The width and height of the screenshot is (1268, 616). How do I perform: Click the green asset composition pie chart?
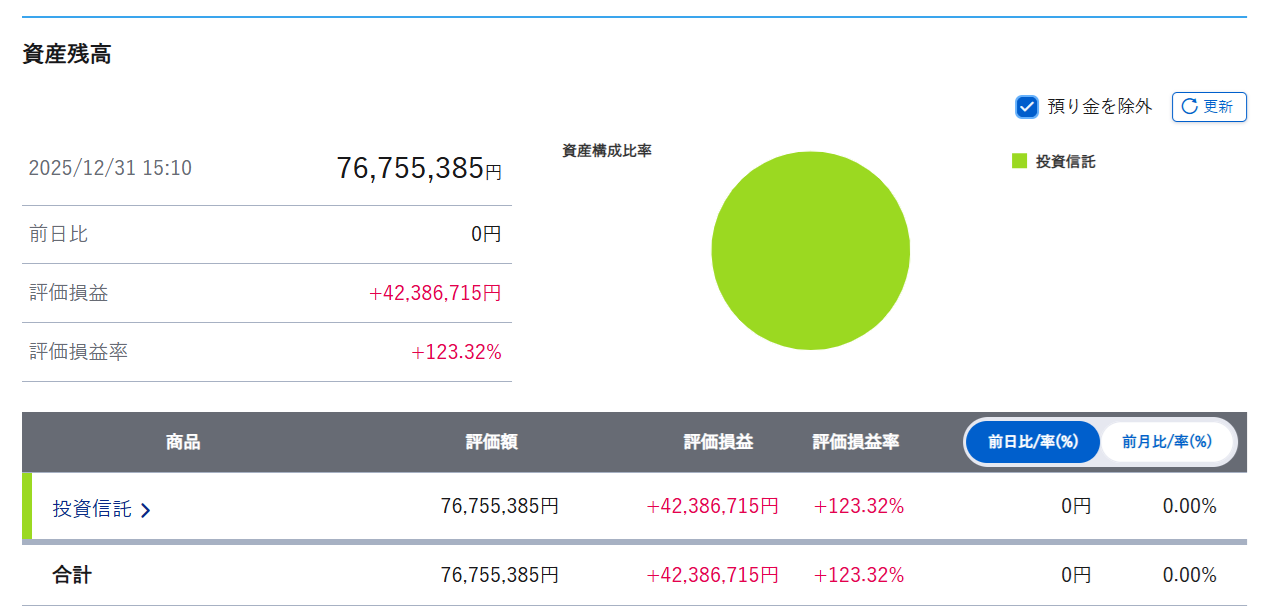pyautogui.click(x=810, y=250)
